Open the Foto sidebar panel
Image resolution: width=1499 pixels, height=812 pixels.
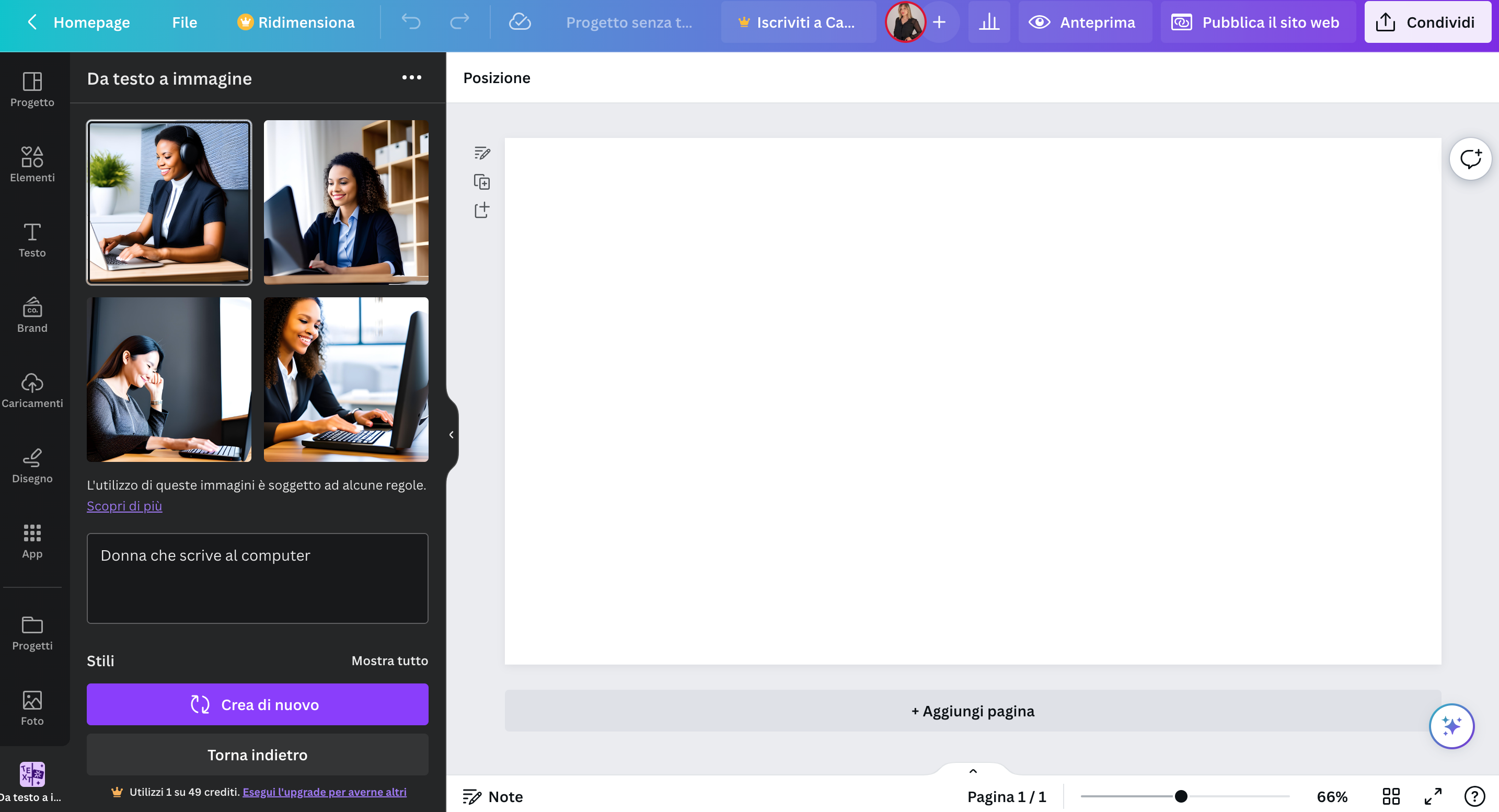click(x=32, y=708)
